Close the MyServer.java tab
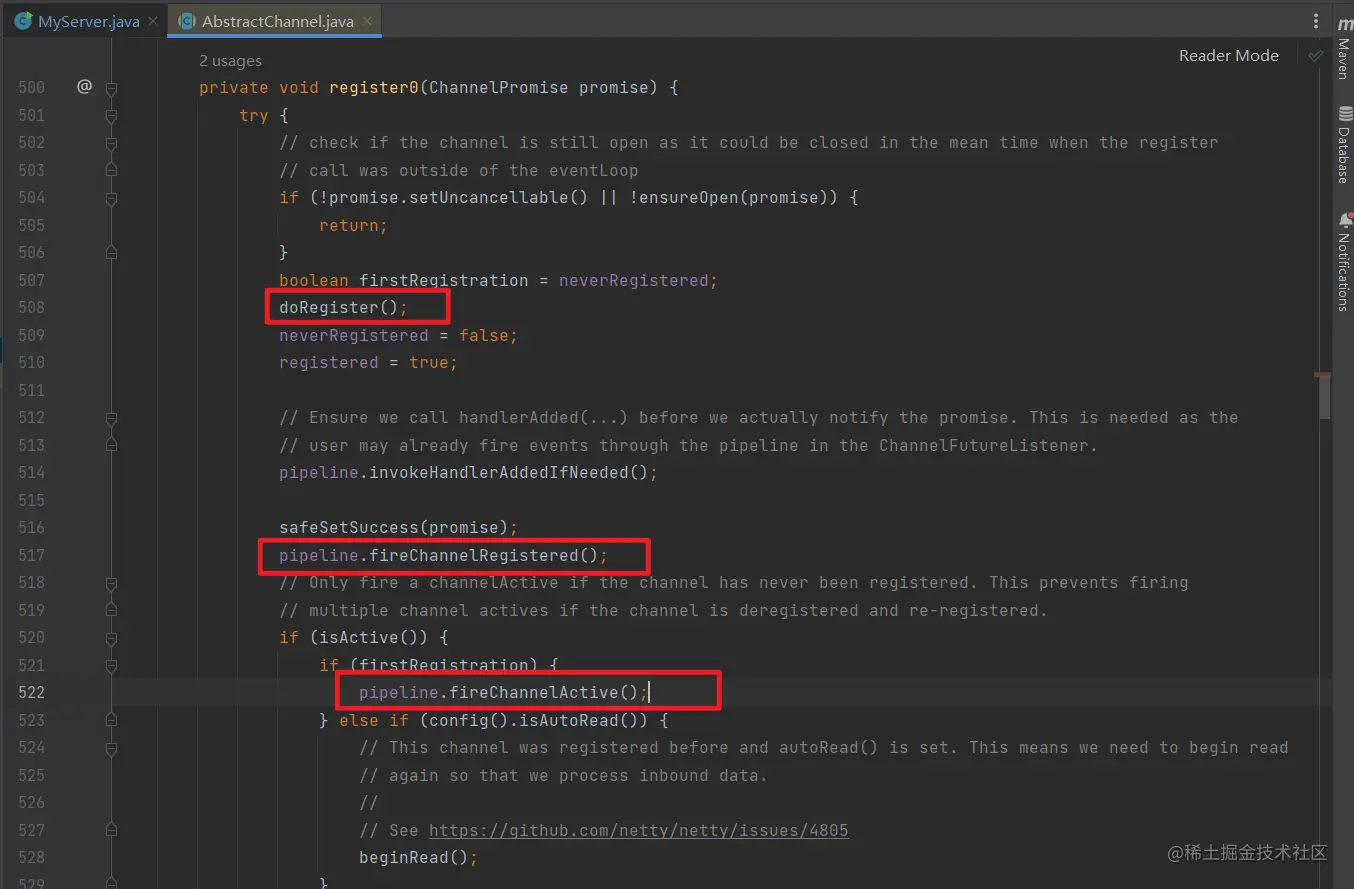This screenshot has width=1354, height=889. pyautogui.click(x=152, y=21)
